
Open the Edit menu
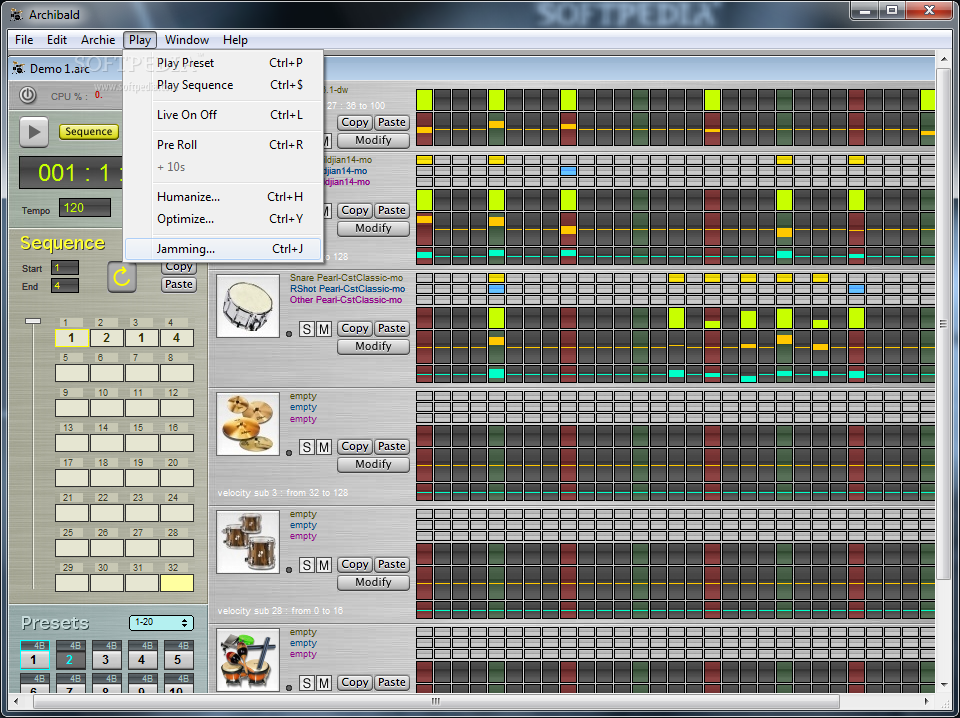pyautogui.click(x=57, y=40)
